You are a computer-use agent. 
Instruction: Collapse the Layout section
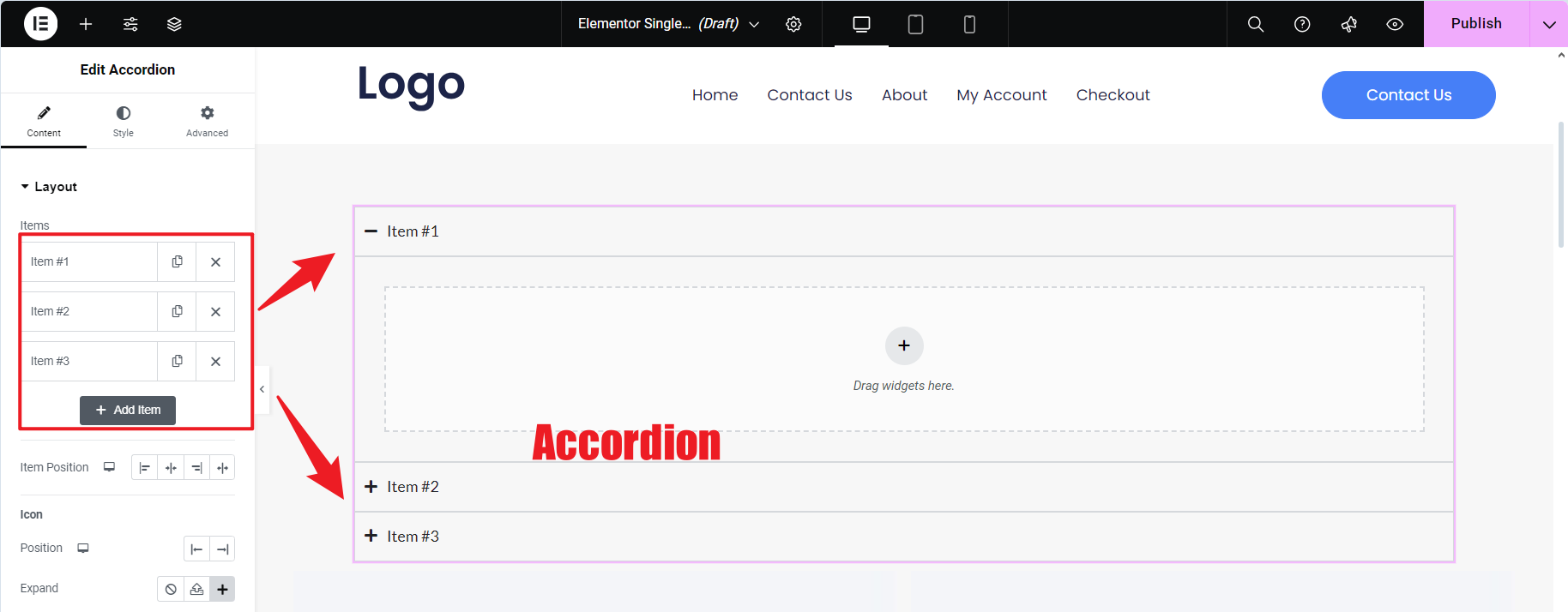click(x=49, y=187)
